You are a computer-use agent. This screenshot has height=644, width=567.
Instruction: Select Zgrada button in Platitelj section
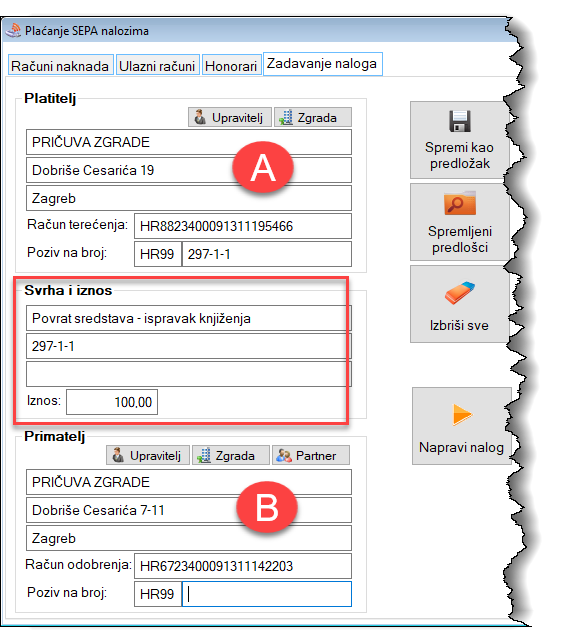coord(313,117)
